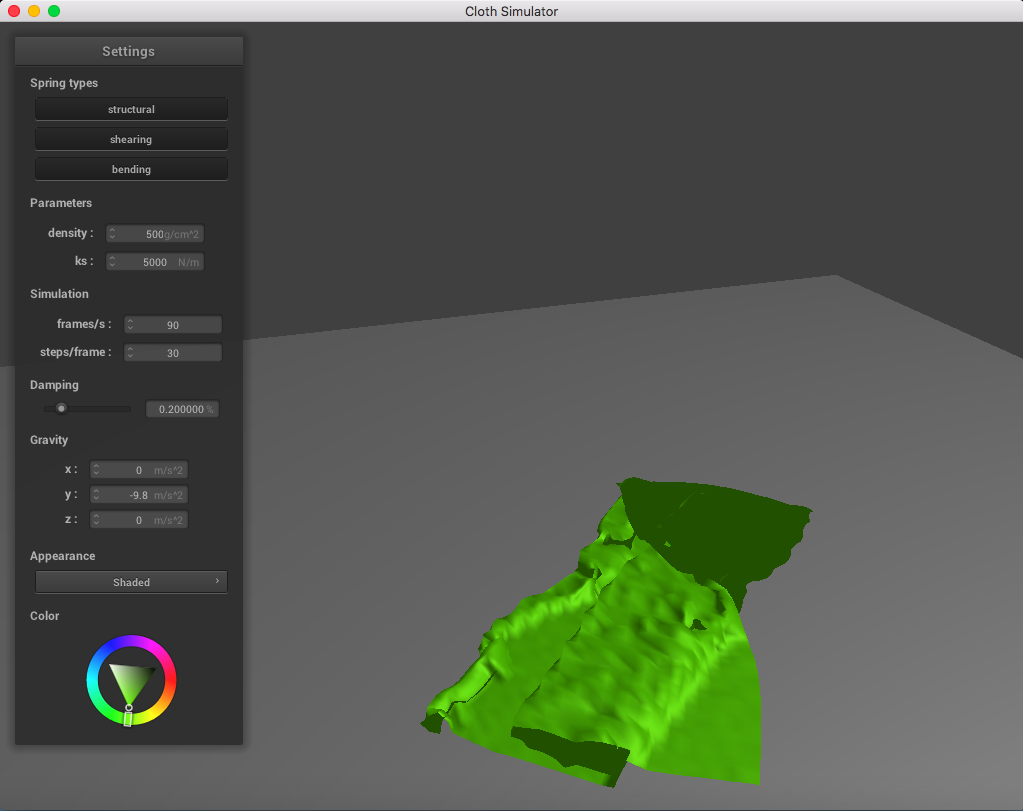Click inside the color wheel's shade triangle
The height and width of the screenshot is (811, 1023).
(x=132, y=681)
